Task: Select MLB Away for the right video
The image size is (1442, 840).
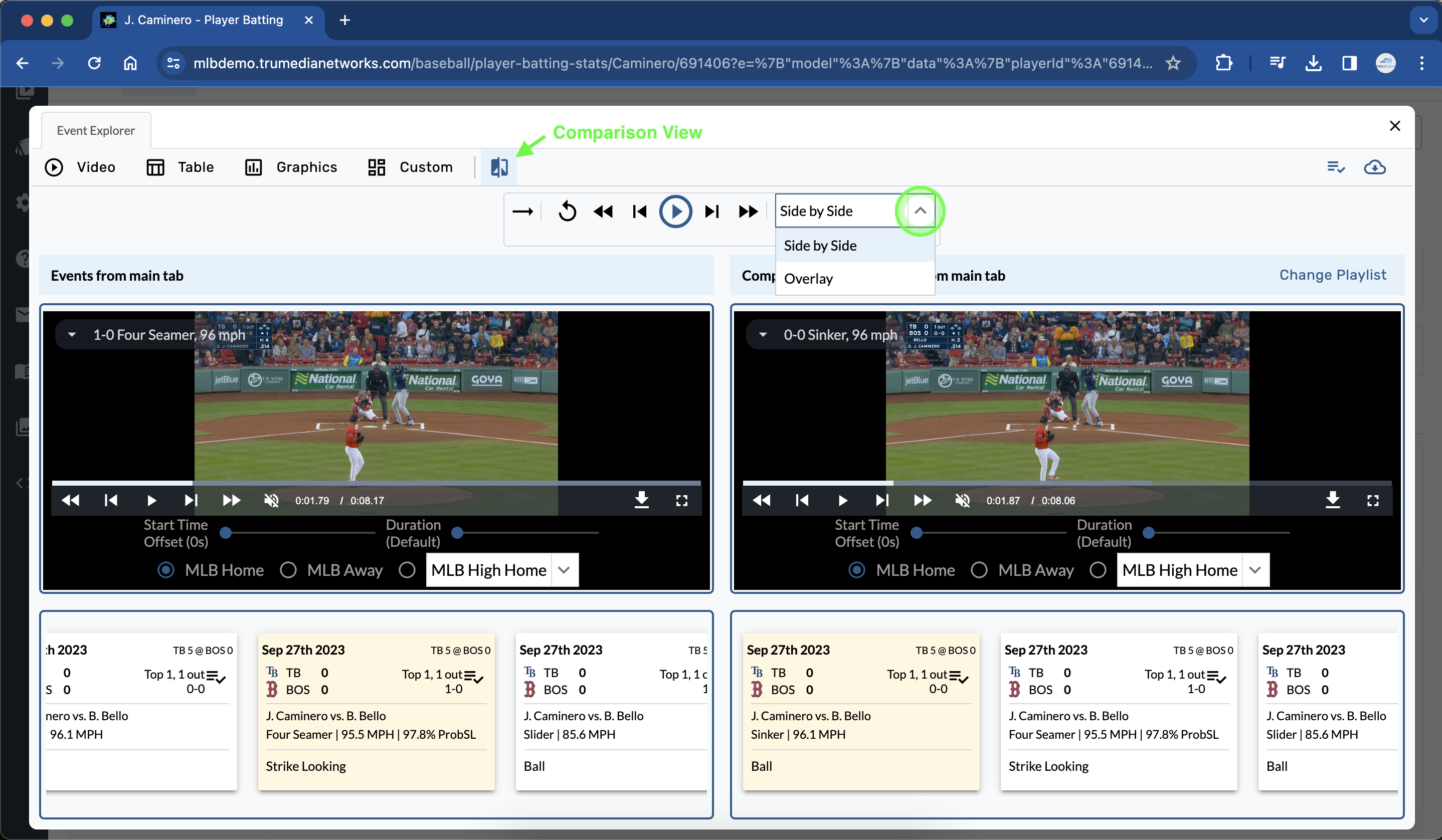Action: coord(980,569)
